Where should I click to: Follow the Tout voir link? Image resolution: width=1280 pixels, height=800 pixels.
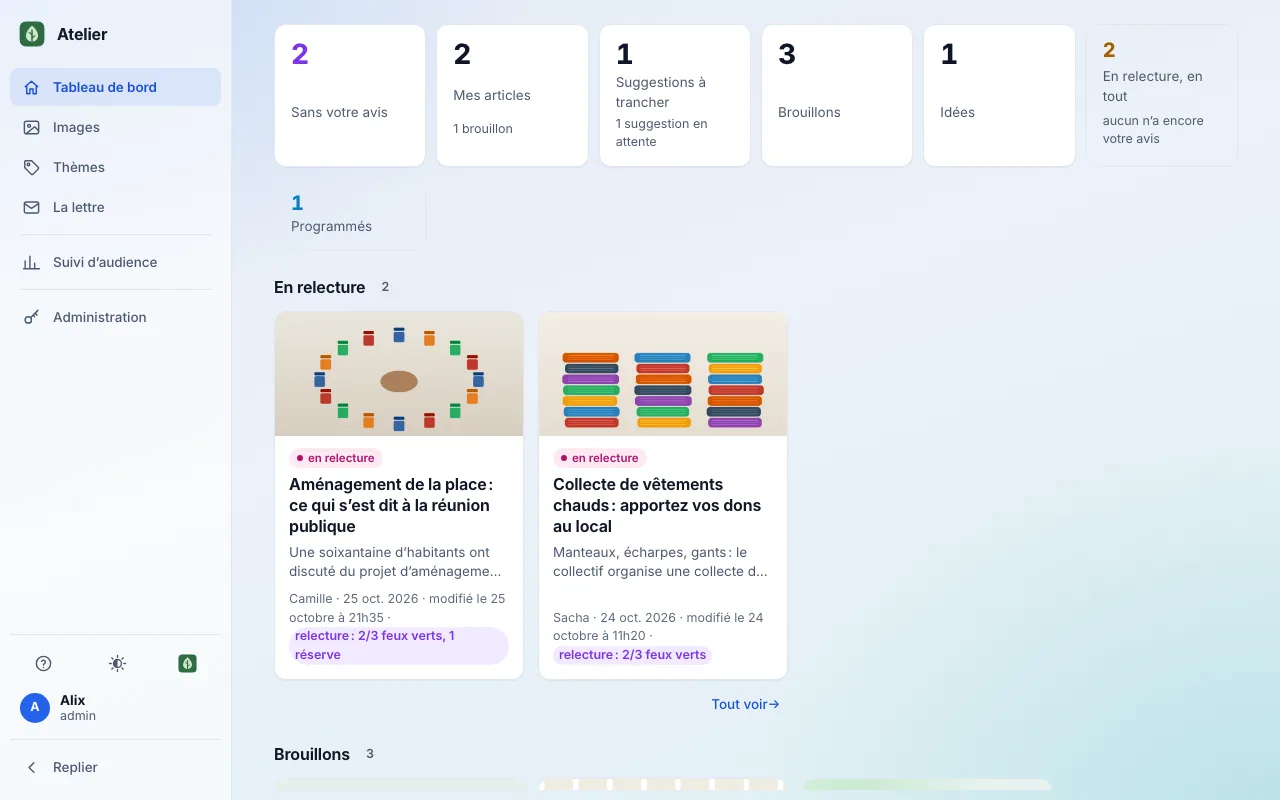pyautogui.click(x=745, y=704)
